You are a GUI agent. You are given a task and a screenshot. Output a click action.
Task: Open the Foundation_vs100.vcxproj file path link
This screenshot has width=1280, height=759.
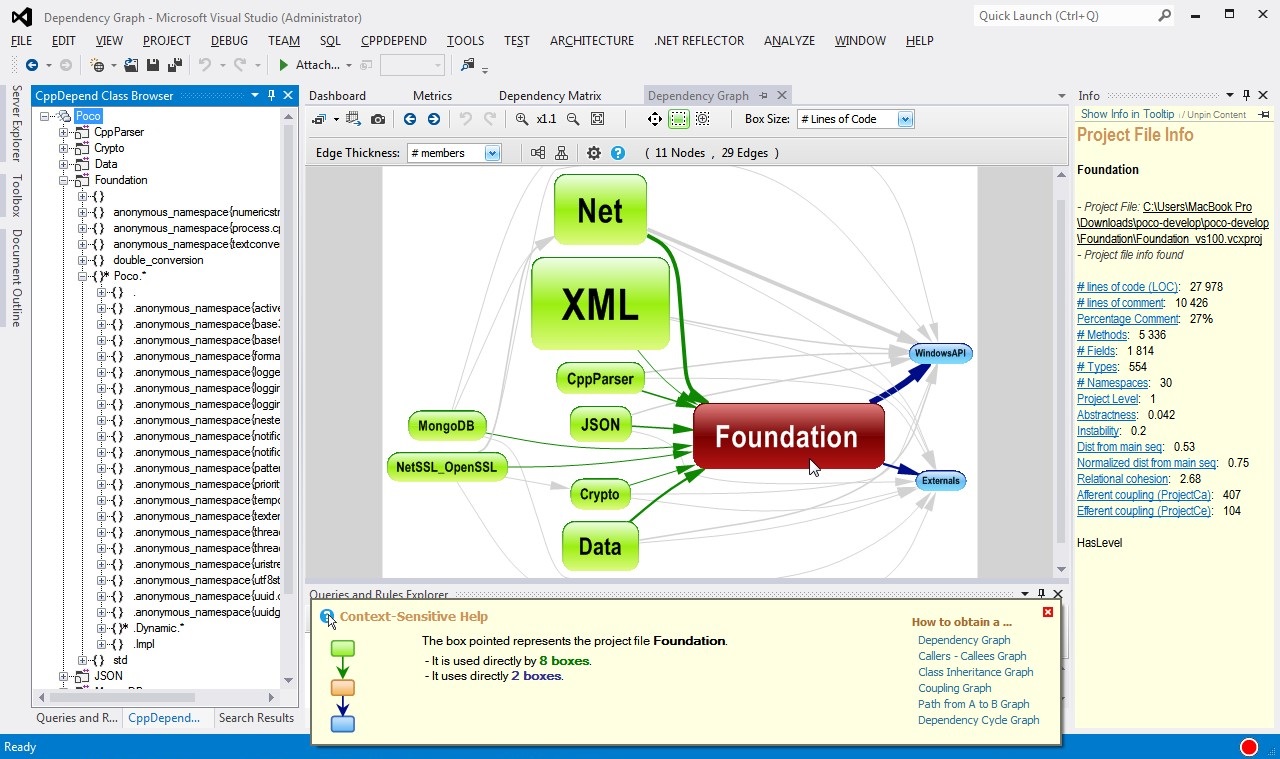(1173, 223)
